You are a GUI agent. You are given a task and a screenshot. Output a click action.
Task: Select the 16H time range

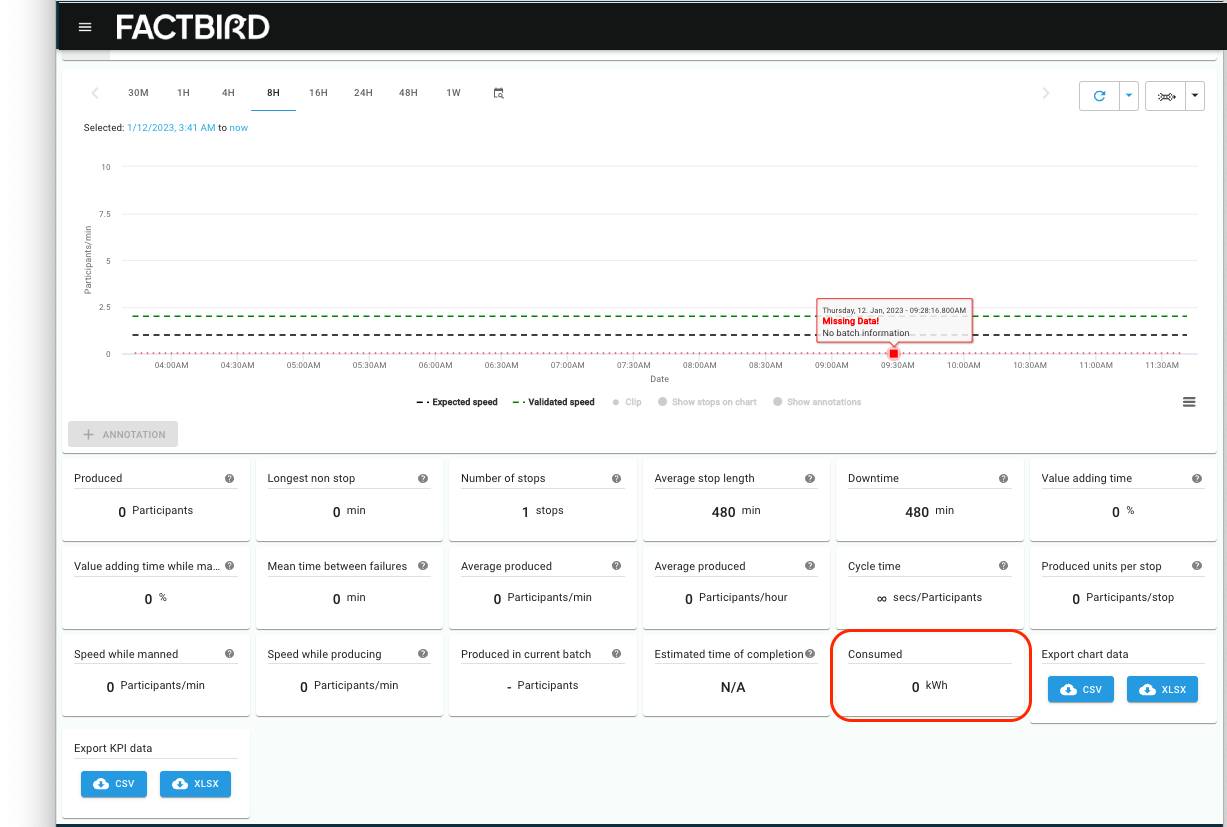pyautogui.click(x=318, y=93)
